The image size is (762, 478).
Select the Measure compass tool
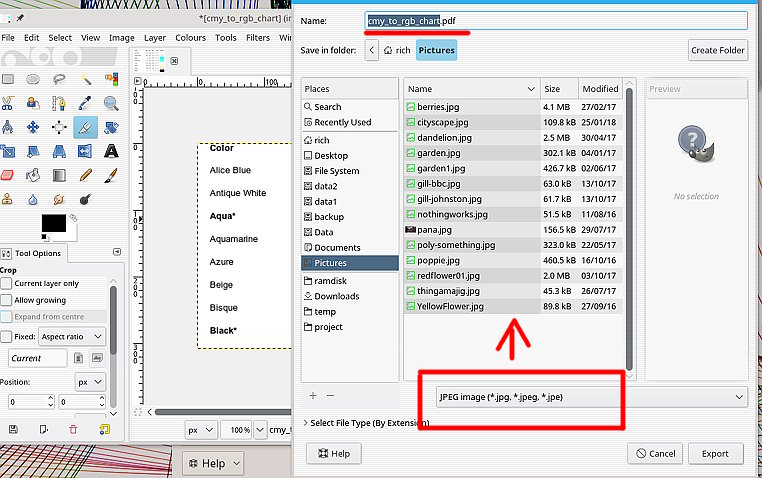point(7,127)
